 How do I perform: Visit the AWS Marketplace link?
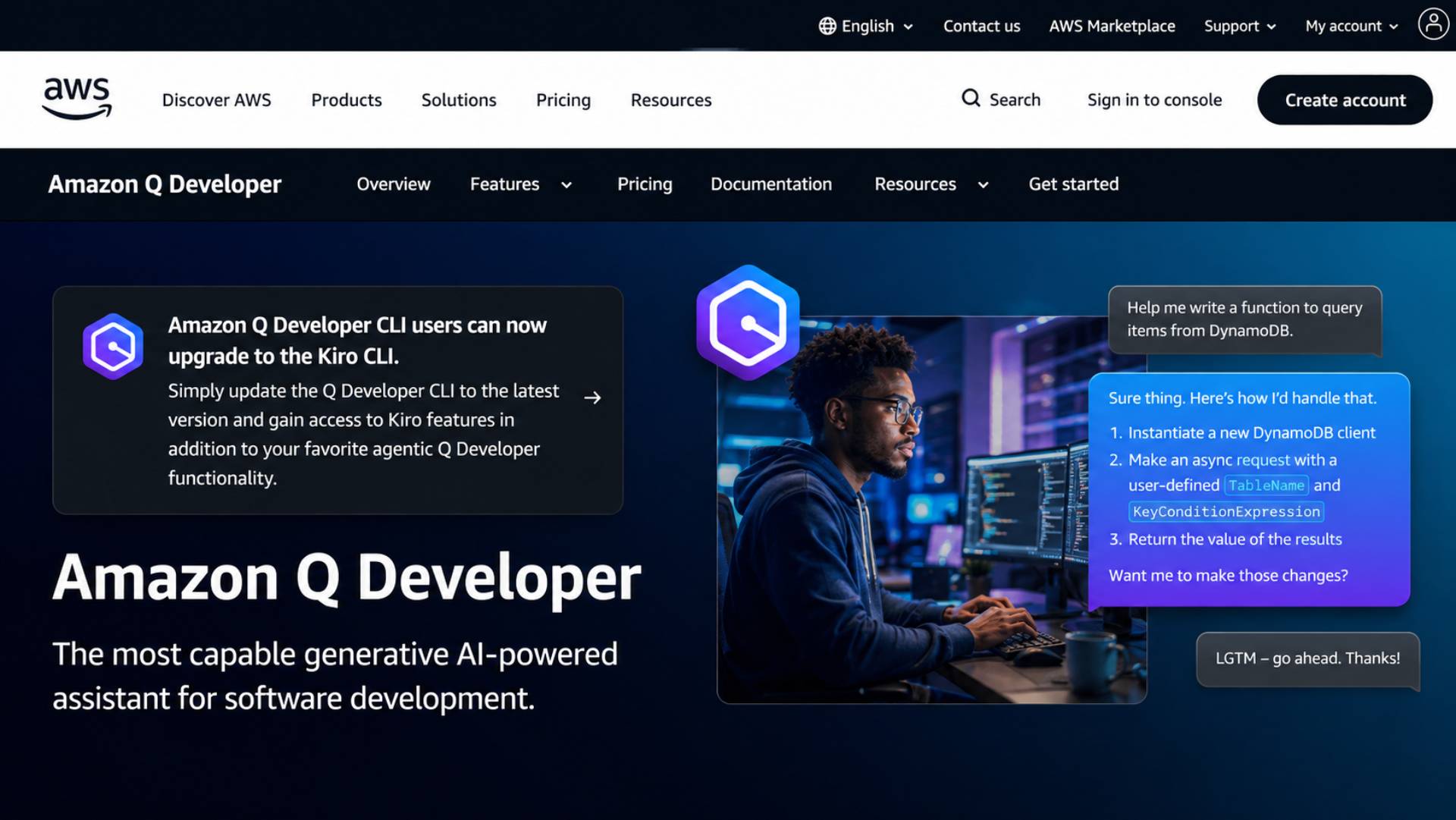[1112, 26]
